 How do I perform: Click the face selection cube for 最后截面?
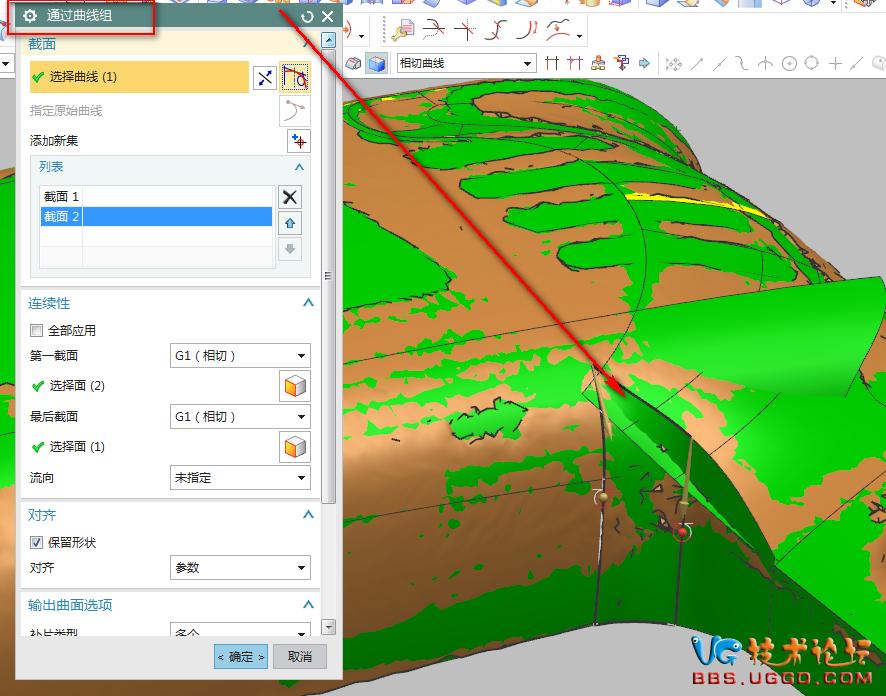point(294,447)
